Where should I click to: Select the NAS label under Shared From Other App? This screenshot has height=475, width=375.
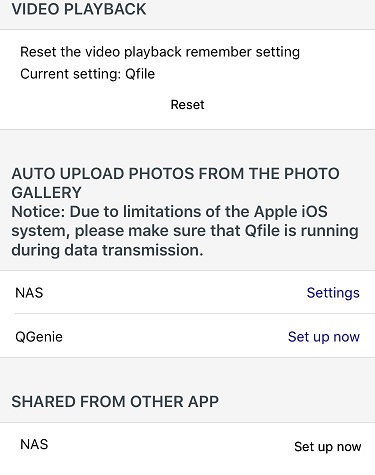[34, 444]
